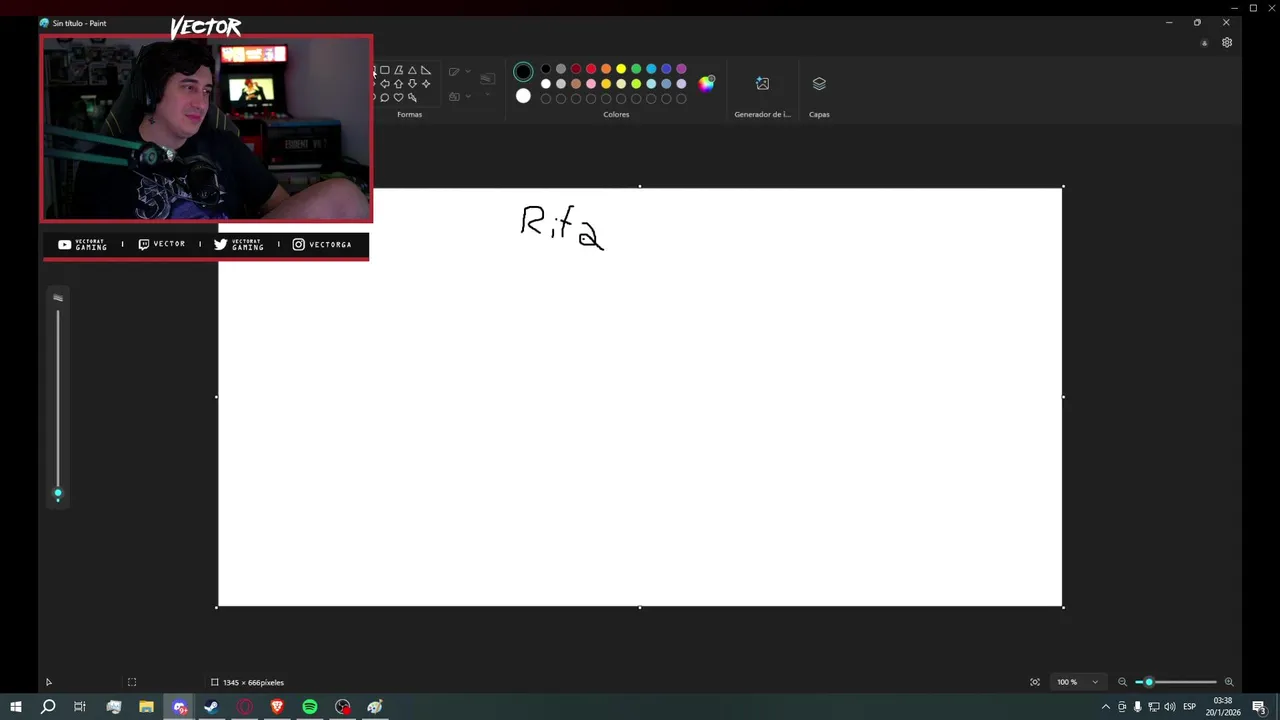Show hidden system tray icons
1280x720 pixels.
coord(1106,707)
